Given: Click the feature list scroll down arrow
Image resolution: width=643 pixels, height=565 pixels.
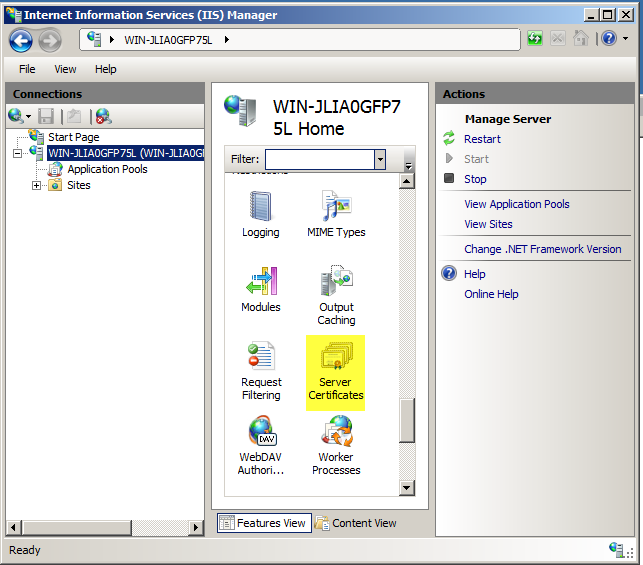Looking at the screenshot, I should (406, 488).
